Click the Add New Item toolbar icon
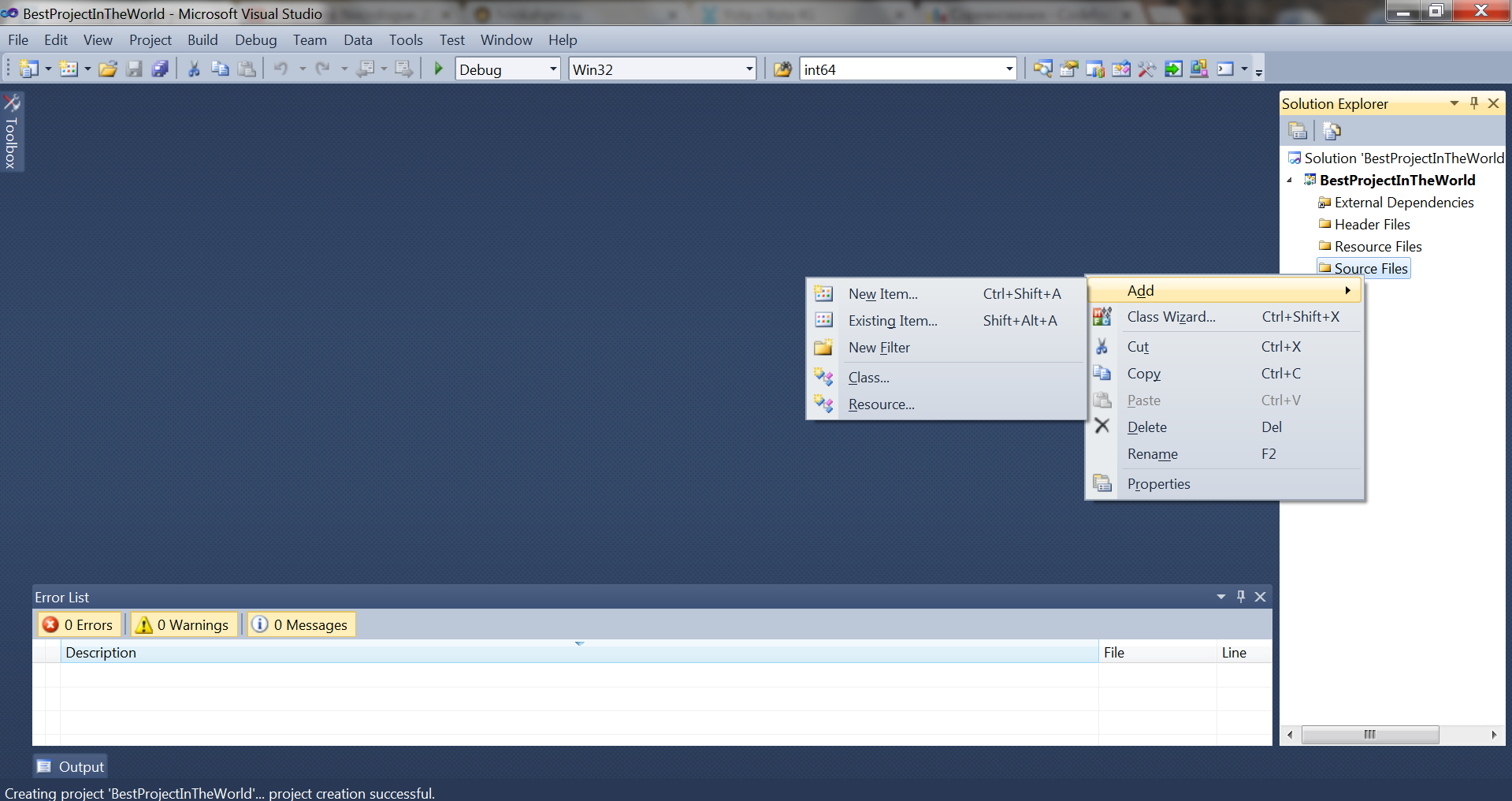 pyautogui.click(x=69, y=69)
